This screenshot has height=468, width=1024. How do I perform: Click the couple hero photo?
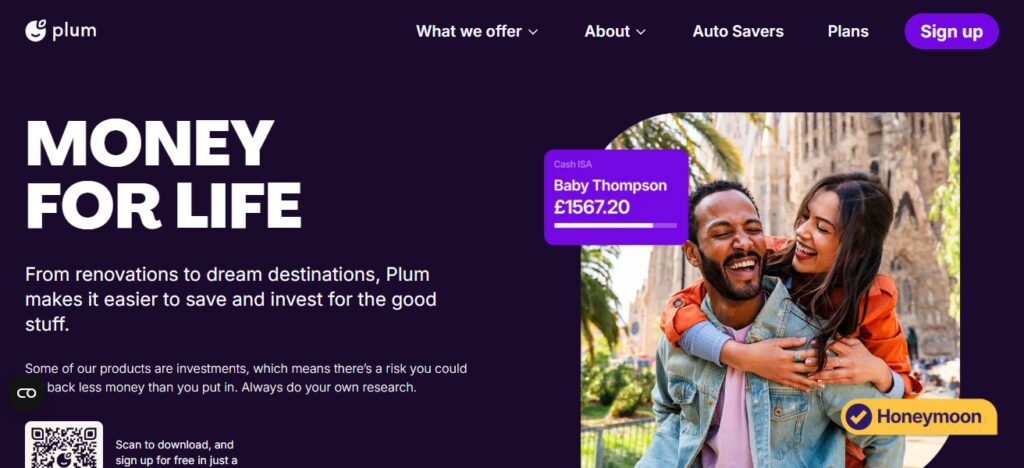[771, 290]
